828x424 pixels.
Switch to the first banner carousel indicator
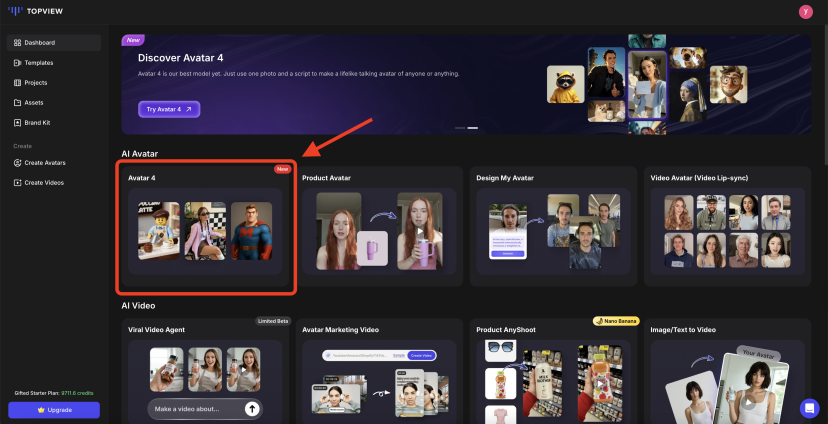pyautogui.click(x=460, y=128)
